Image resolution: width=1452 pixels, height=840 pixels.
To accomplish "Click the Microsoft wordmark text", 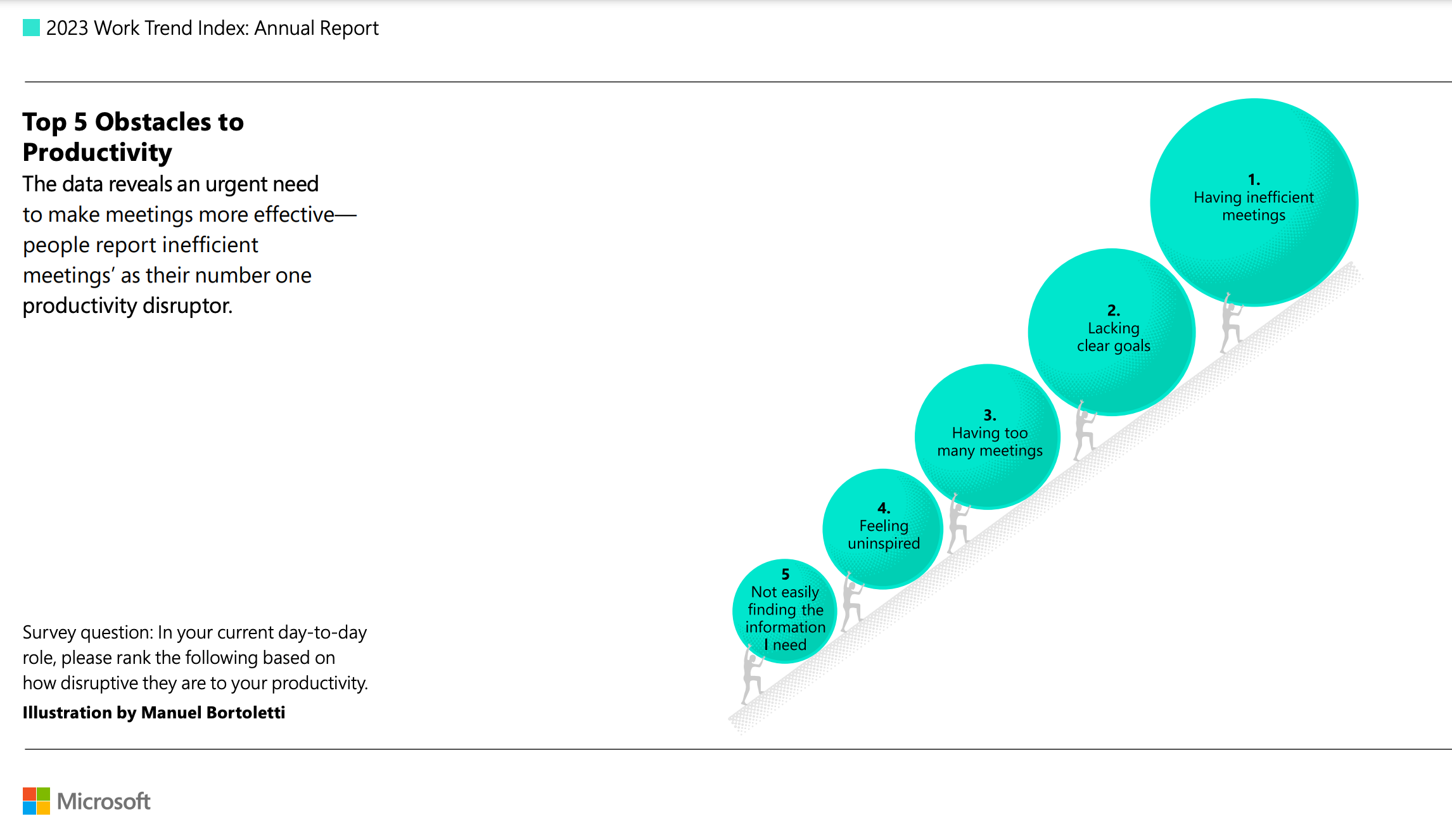I will [x=104, y=801].
